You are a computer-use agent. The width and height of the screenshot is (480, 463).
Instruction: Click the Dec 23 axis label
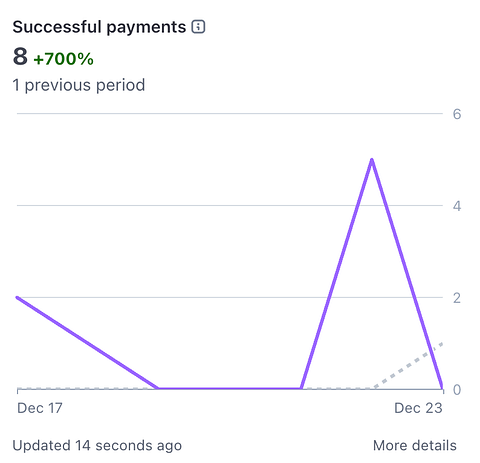418,408
